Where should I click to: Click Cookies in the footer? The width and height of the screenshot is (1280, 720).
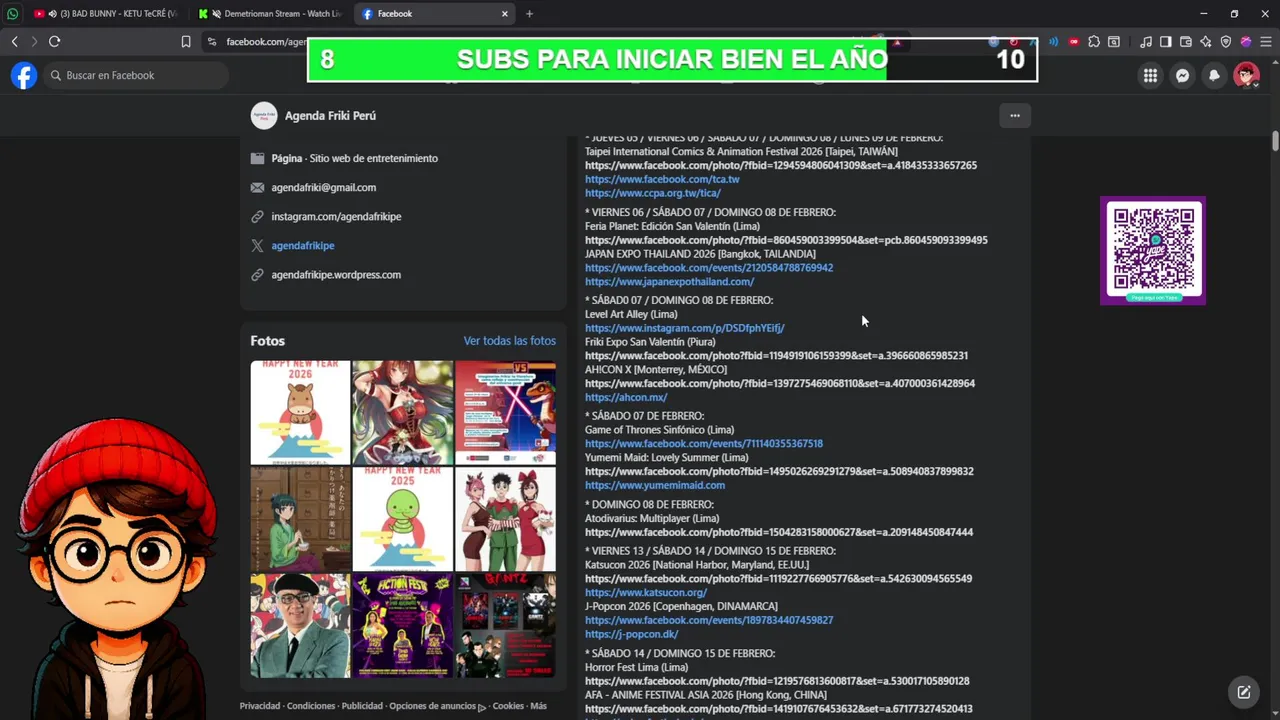click(508, 706)
